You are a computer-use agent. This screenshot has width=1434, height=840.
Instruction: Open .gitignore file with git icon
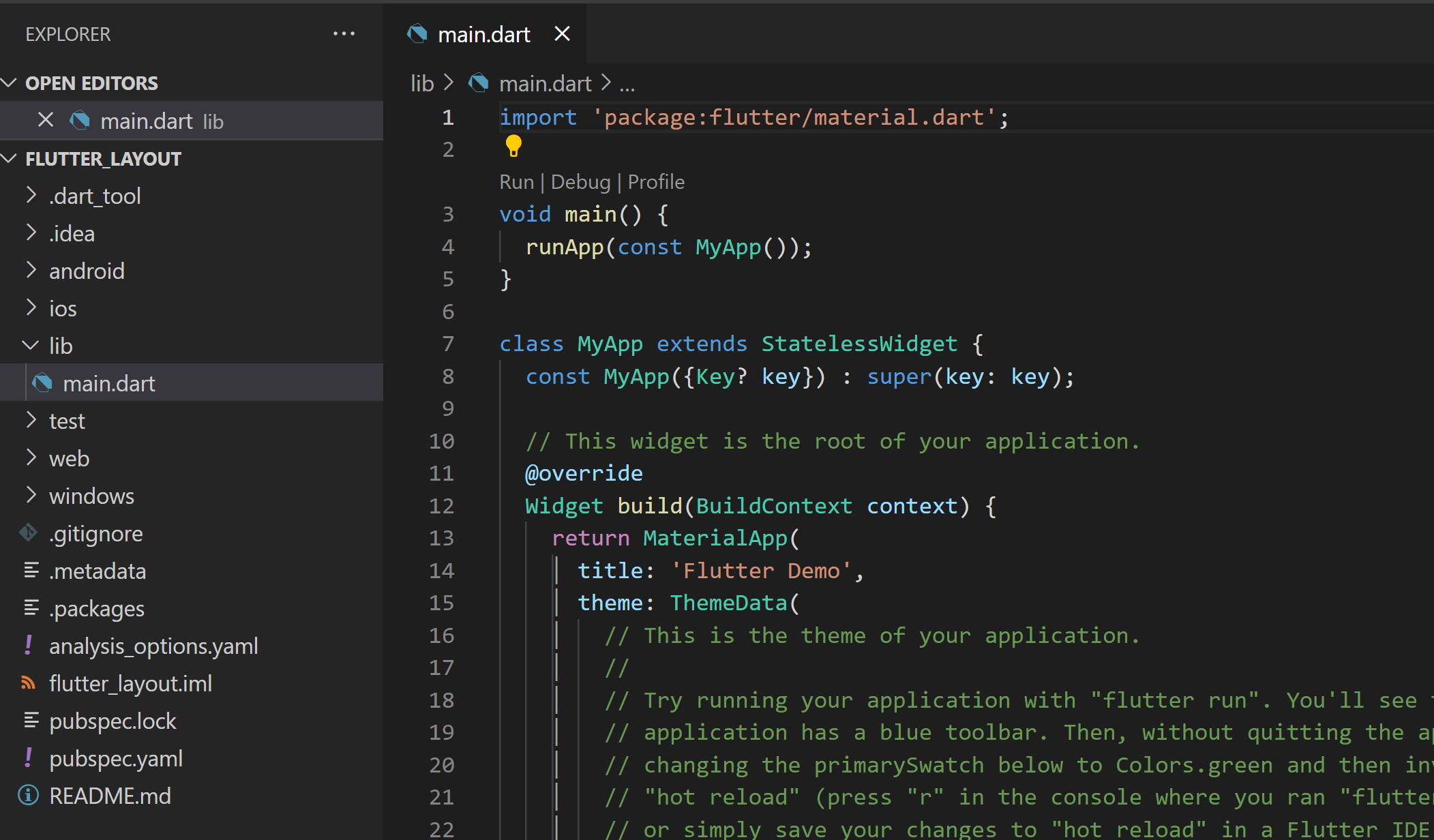click(95, 533)
